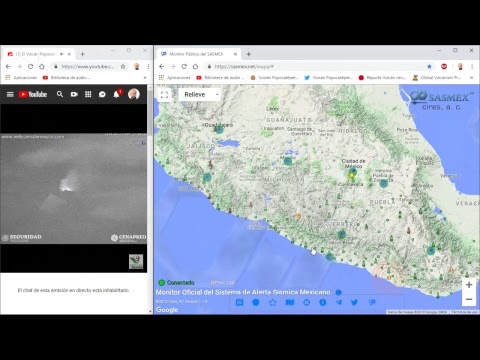Click the yellow marker at Ciudad de México
Image resolution: width=480 pixels, height=360 pixels.
[x=351, y=175]
